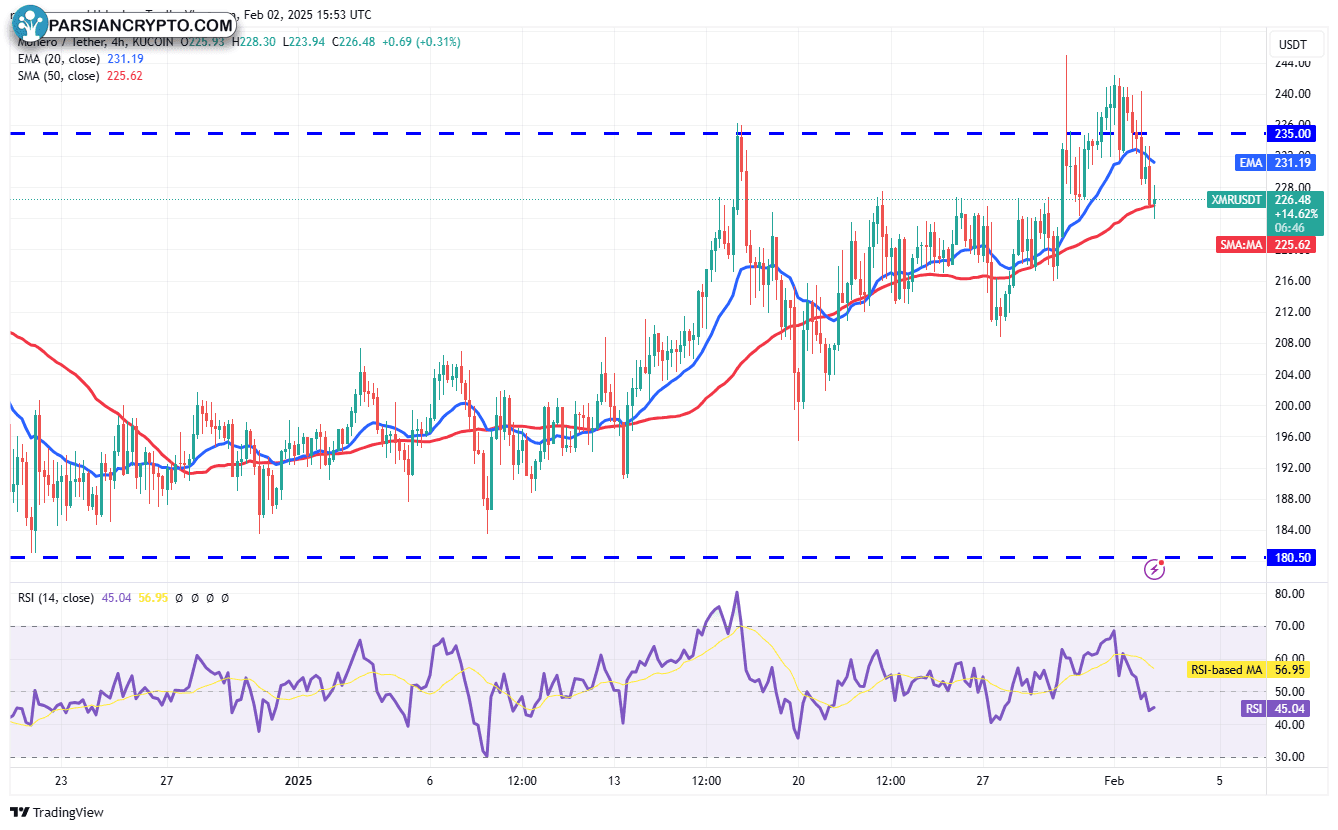Click the SMA value 225.62 in legend
The image size is (1338, 830).
pos(125,76)
